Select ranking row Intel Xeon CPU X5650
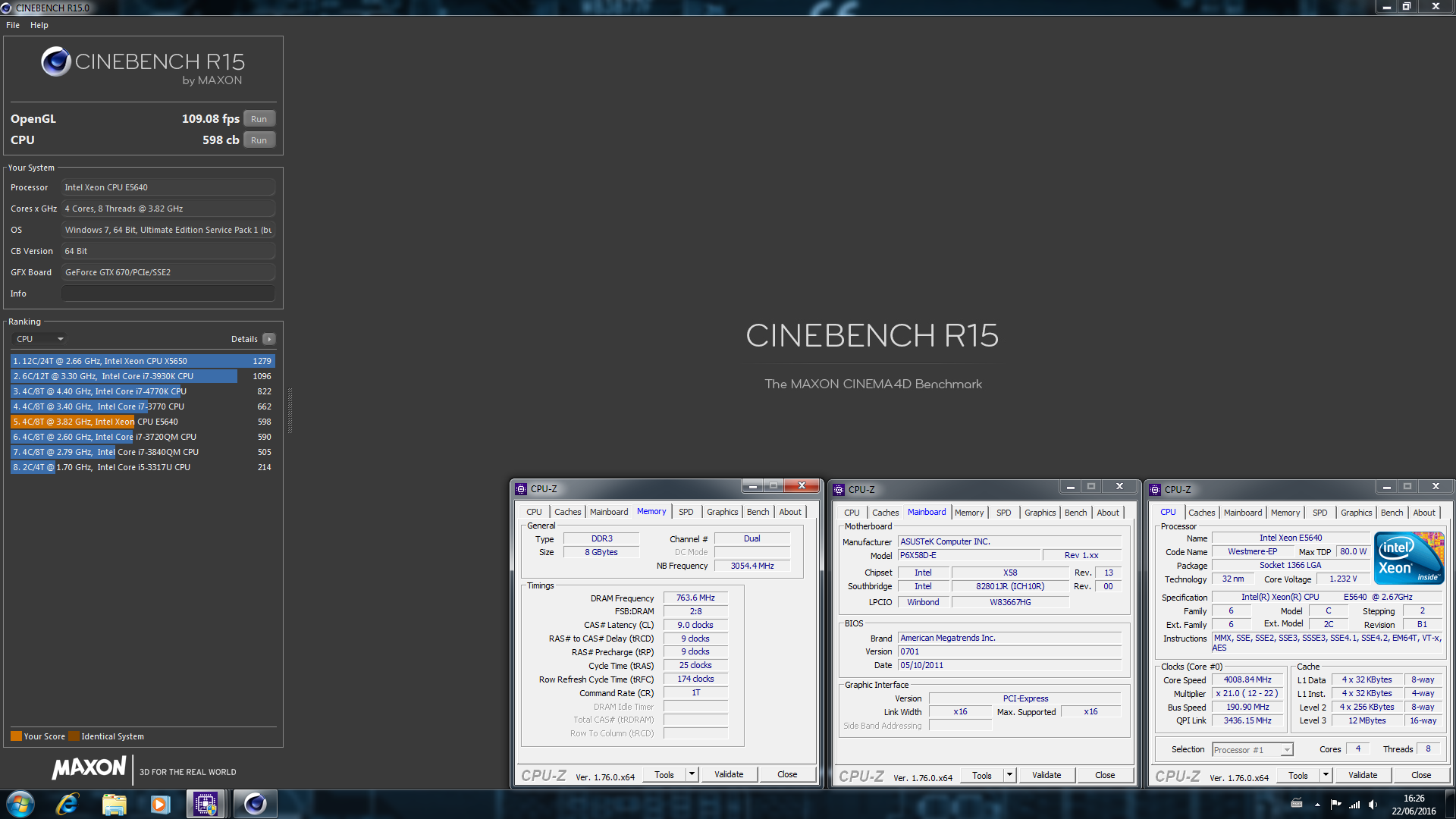Screen dimensions: 1456x819 [143, 361]
